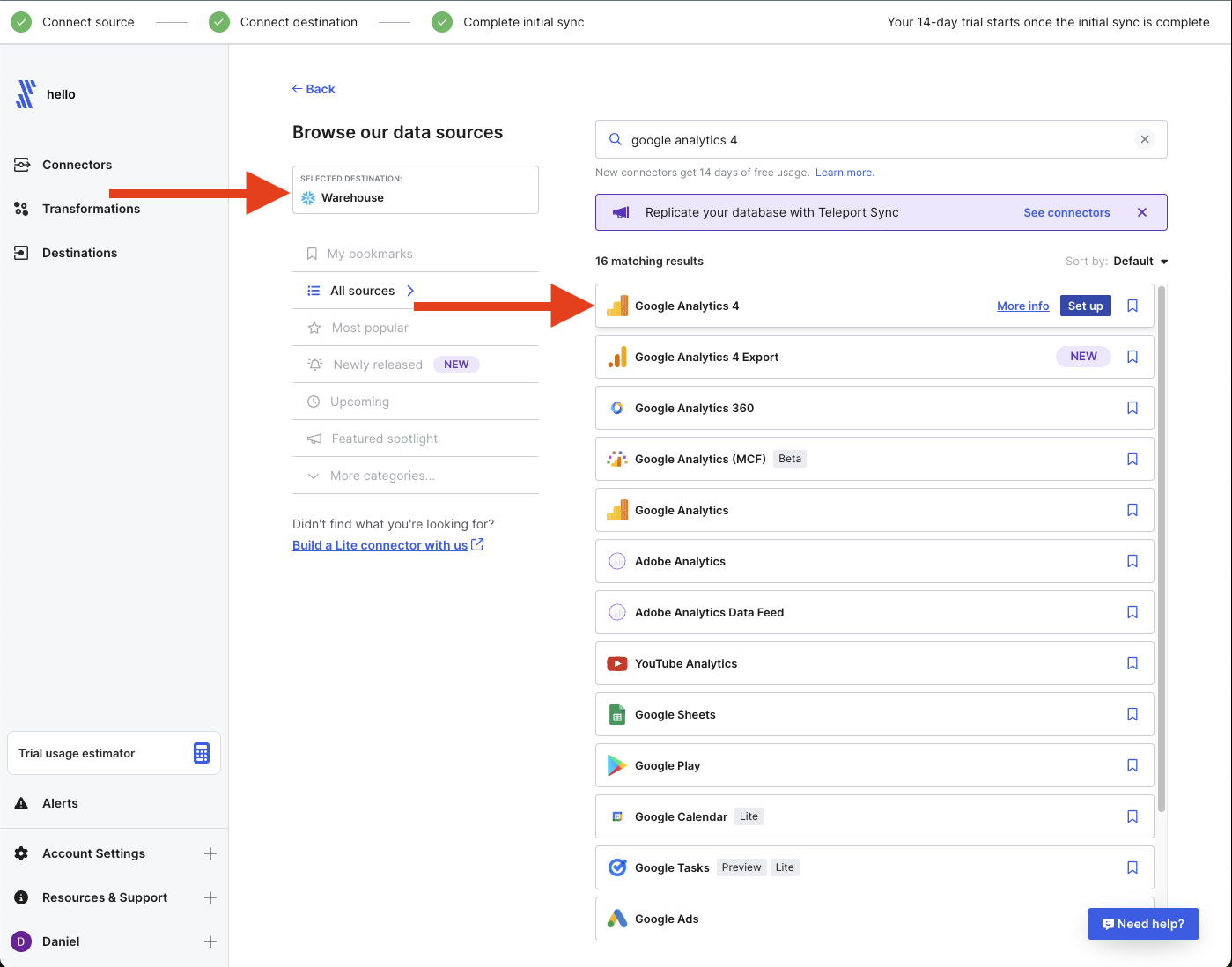Click Set up for Google Analytics 4
The width and height of the screenshot is (1232, 967).
click(x=1085, y=306)
